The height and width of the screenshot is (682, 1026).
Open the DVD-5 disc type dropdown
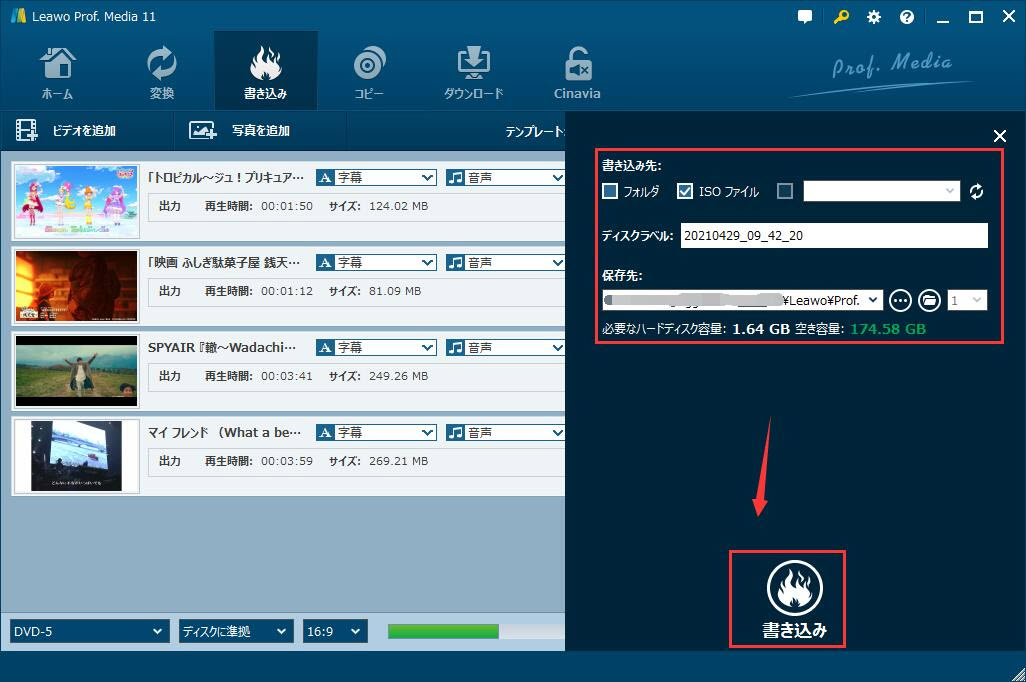tap(89, 631)
